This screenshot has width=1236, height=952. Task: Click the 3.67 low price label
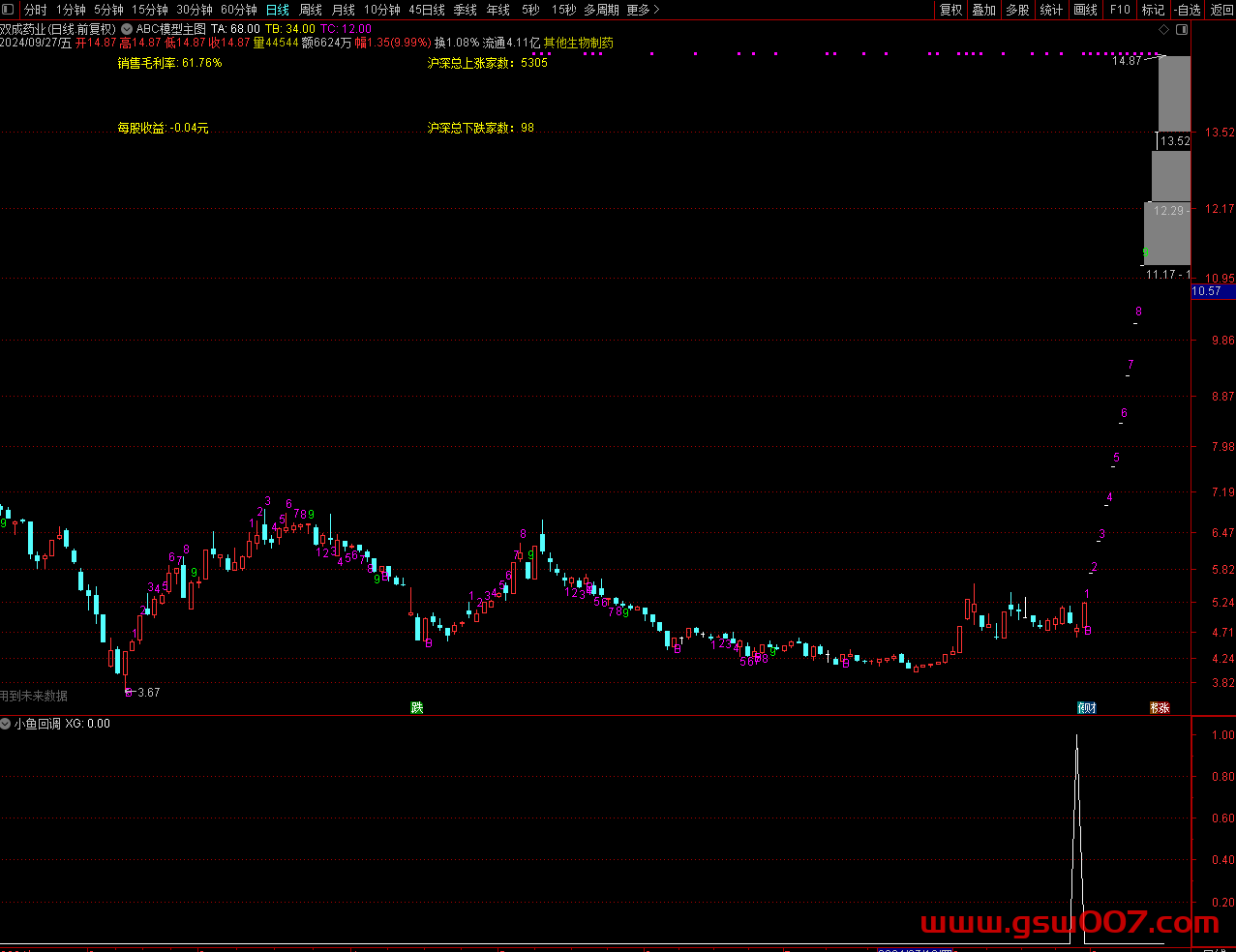[x=149, y=693]
